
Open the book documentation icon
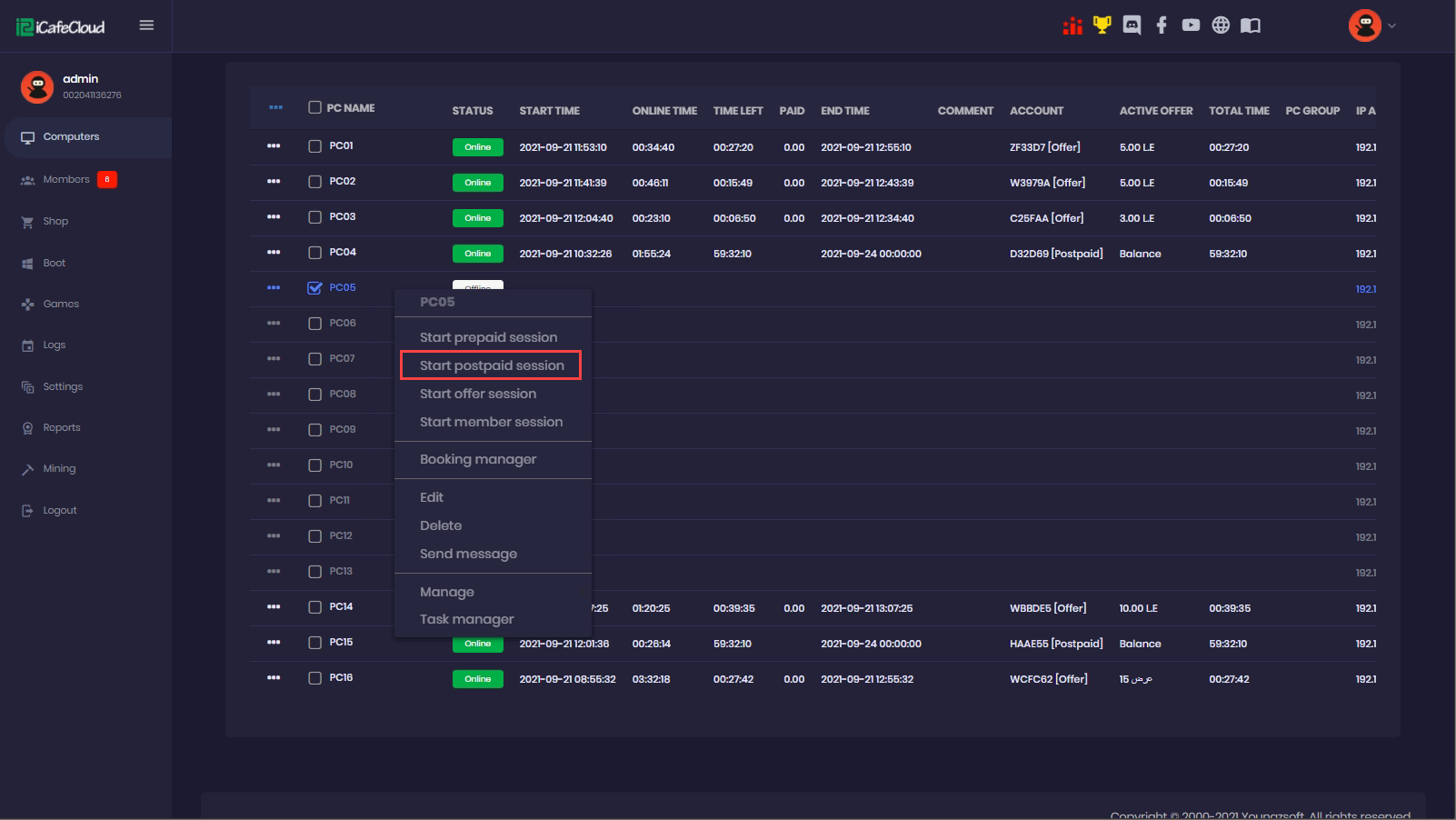coord(1251,25)
